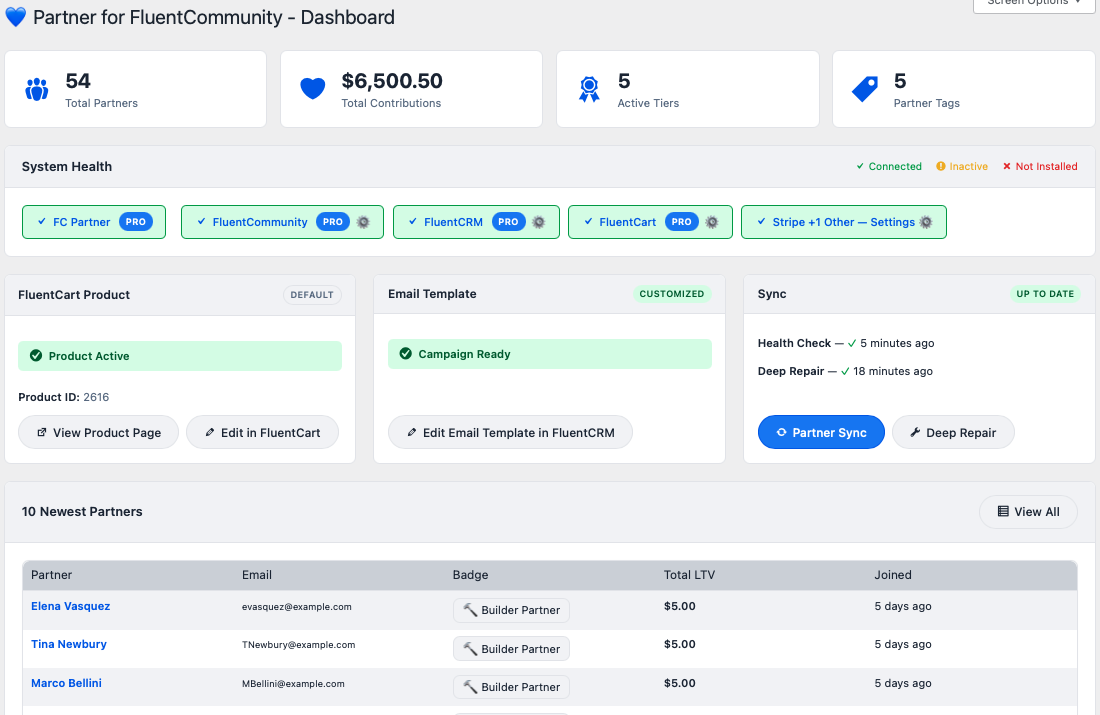Image resolution: width=1100 pixels, height=715 pixels.
Task: Click the 10 Newest Partners heading
Action: pos(82,512)
